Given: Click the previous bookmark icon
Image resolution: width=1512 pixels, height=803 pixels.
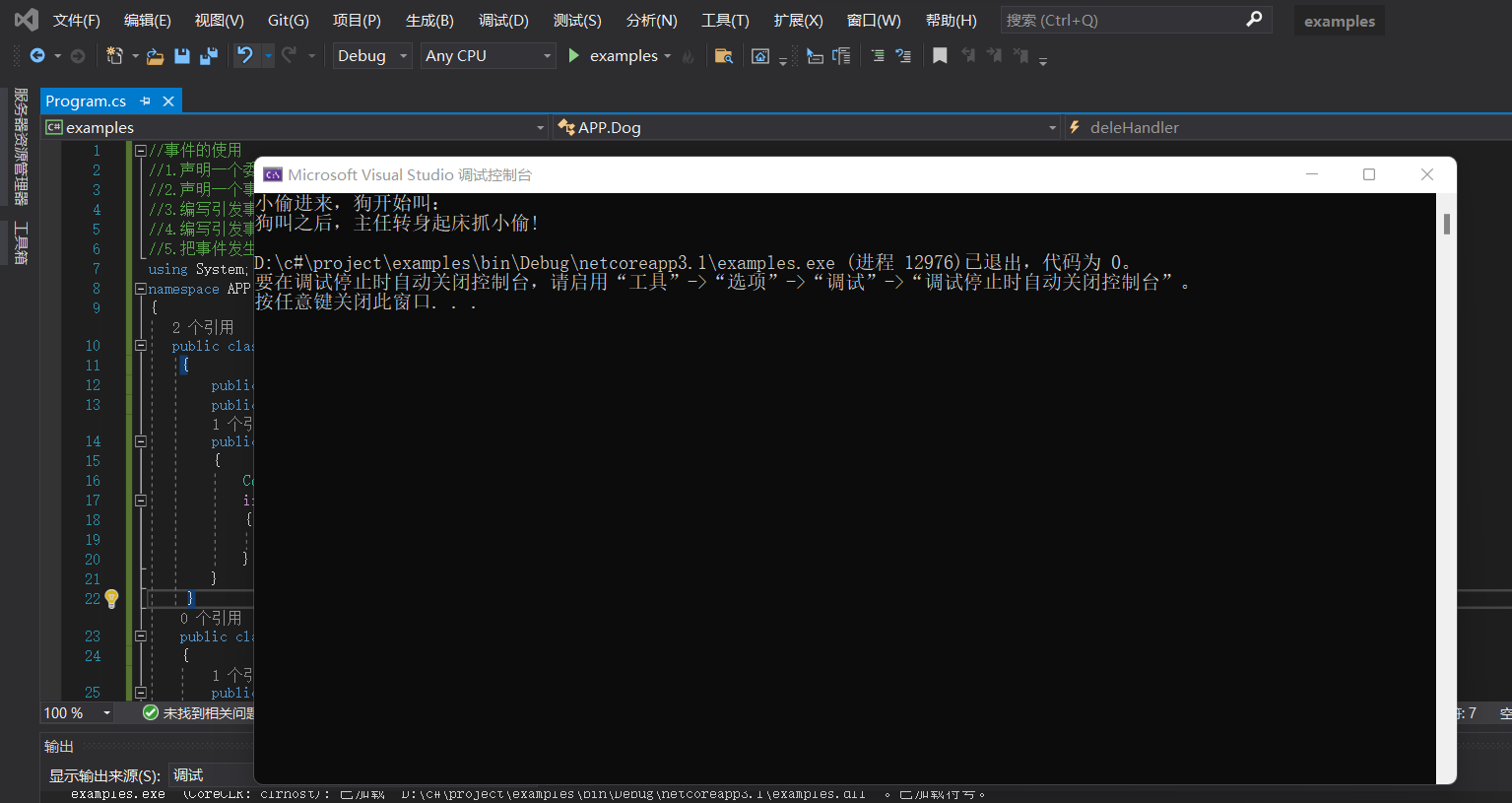Looking at the screenshot, I should click(968, 56).
